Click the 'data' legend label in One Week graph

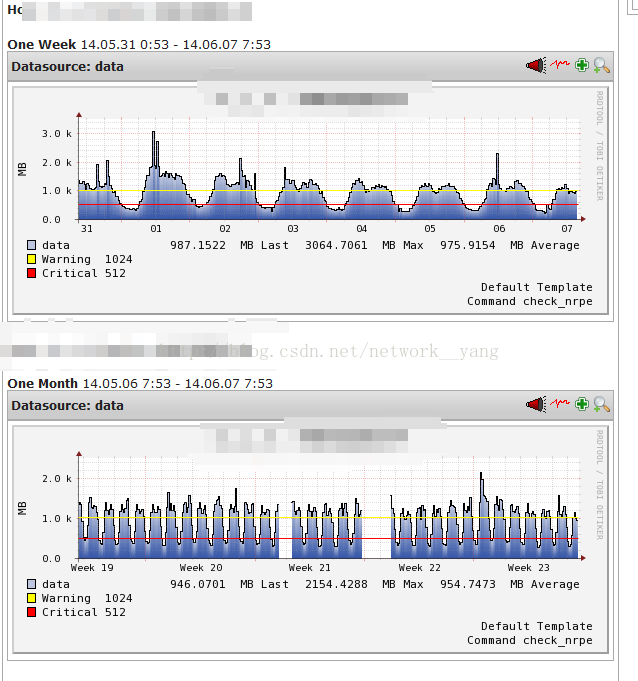pyautogui.click(x=56, y=245)
